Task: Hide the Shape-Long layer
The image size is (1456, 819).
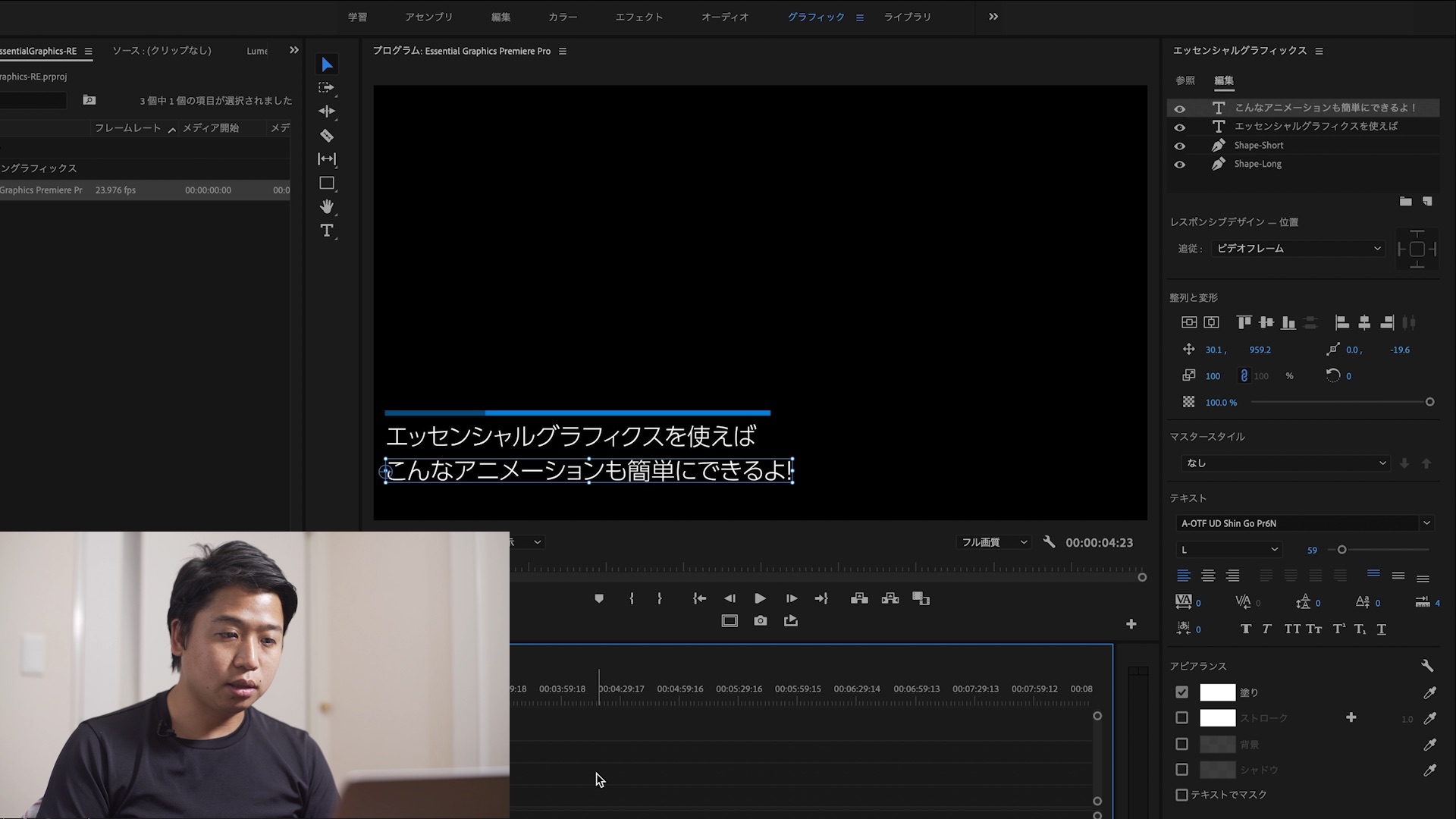Action: tap(1179, 165)
